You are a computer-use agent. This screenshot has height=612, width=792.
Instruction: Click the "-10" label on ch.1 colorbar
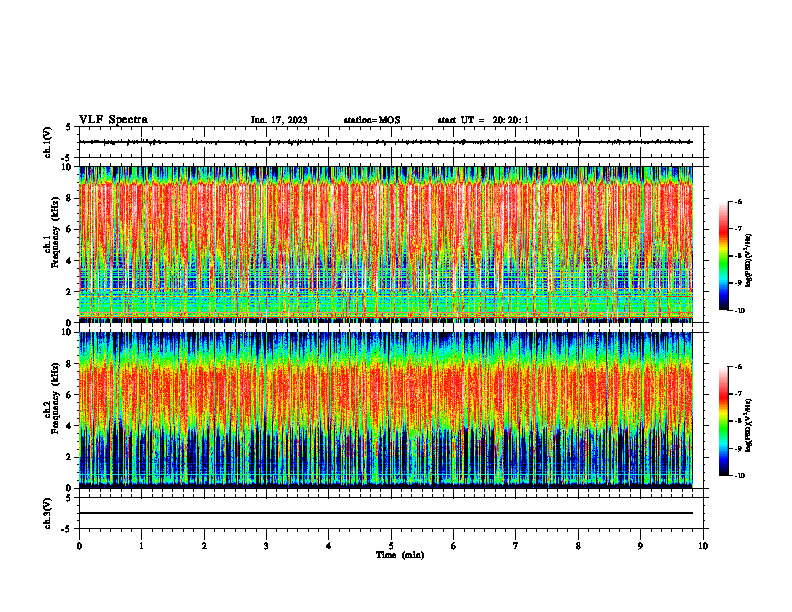pos(739,311)
